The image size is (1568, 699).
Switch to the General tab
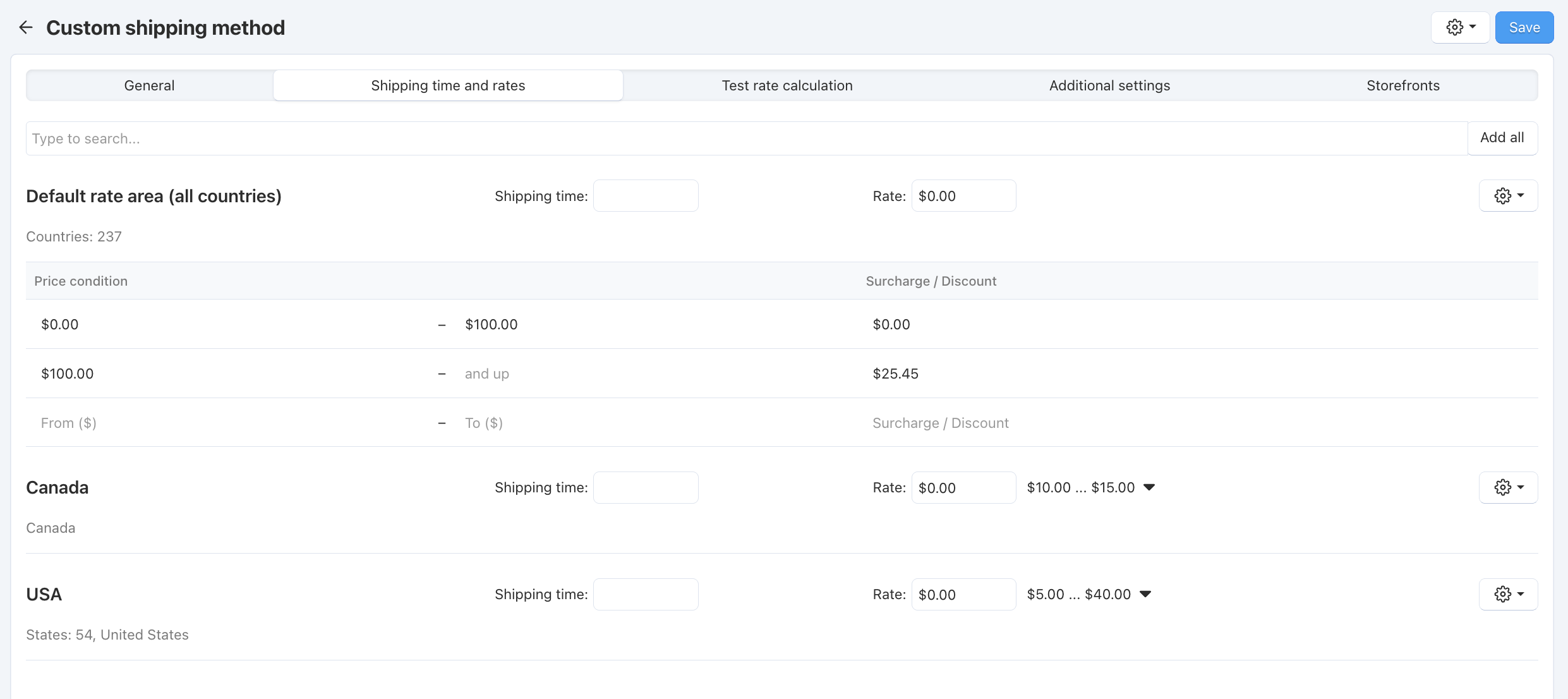pyautogui.click(x=149, y=85)
